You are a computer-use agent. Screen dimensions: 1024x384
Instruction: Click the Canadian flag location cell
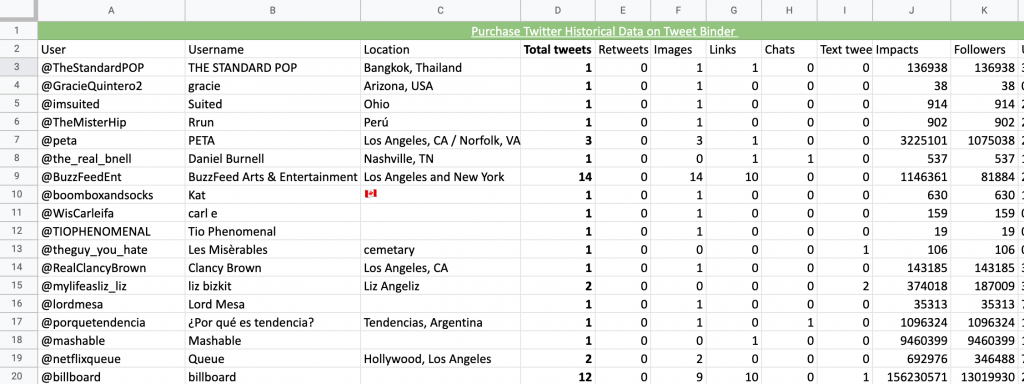pos(440,195)
